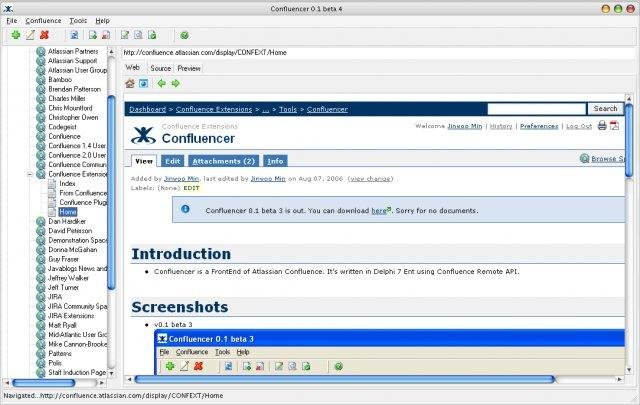Click the printer icon in page header
This screenshot has width=640, height=405.
pos(602,126)
